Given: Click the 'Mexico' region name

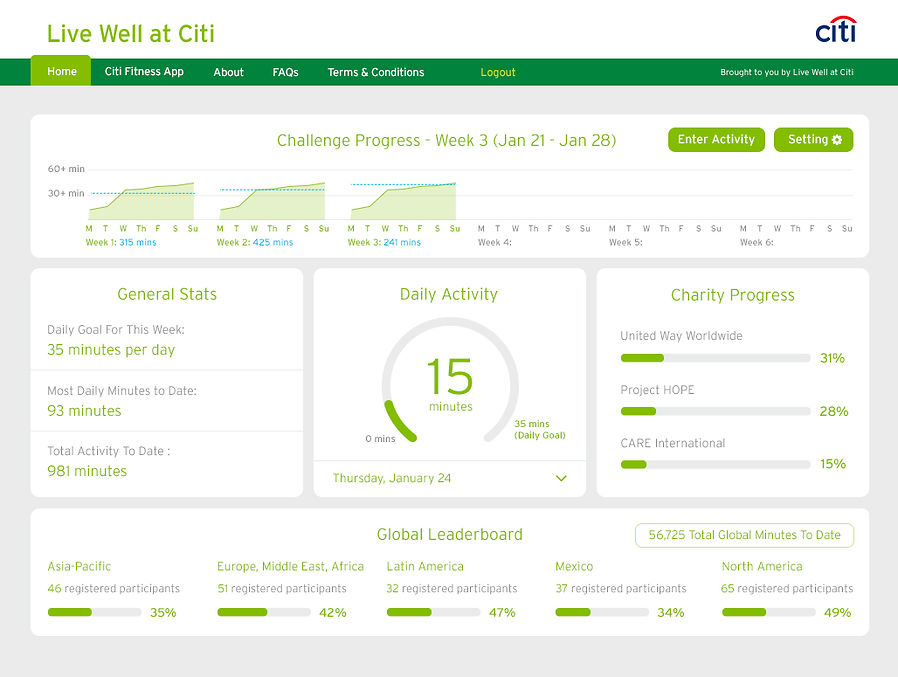Looking at the screenshot, I should 574,566.
